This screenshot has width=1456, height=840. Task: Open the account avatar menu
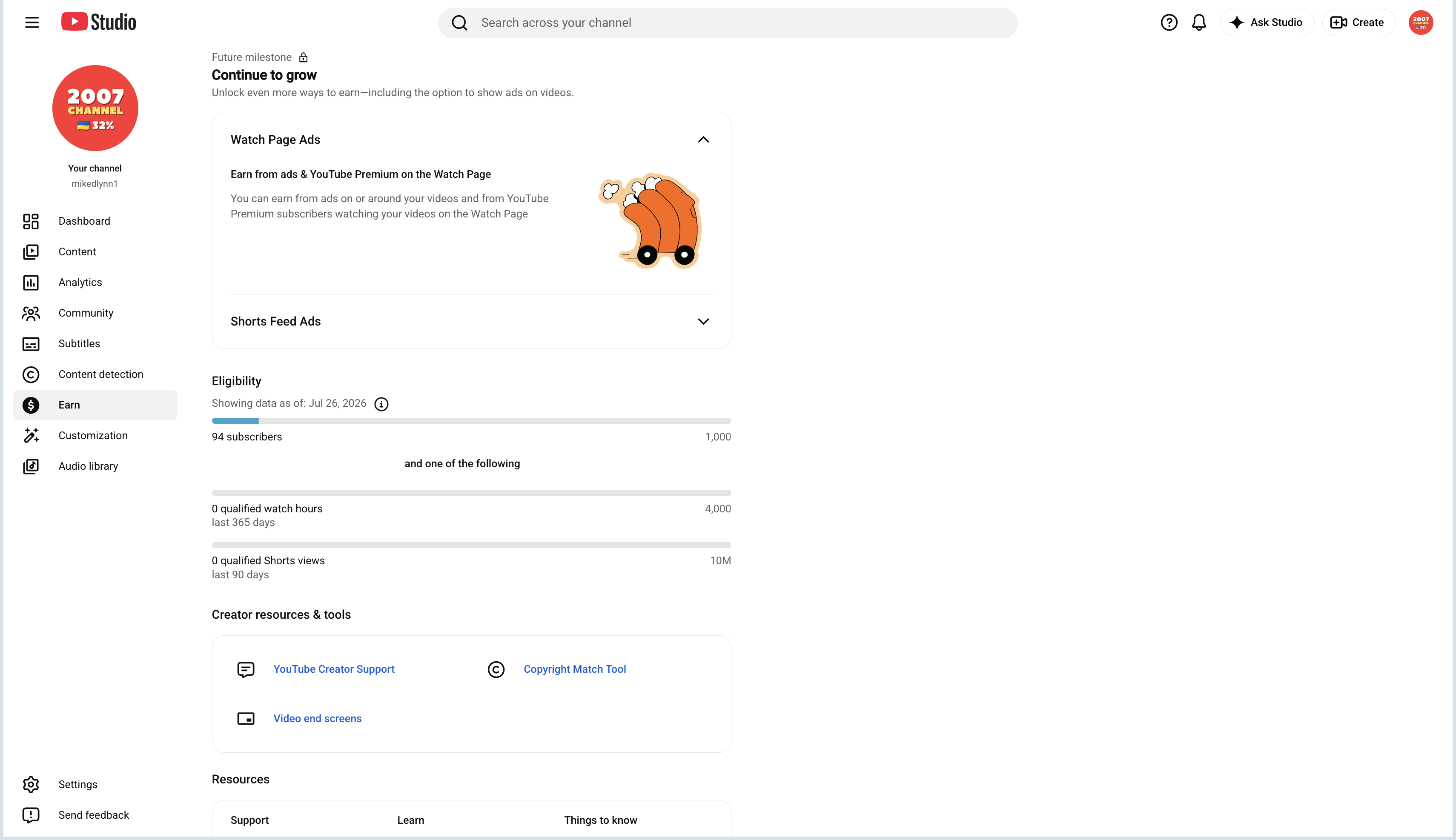point(1420,23)
